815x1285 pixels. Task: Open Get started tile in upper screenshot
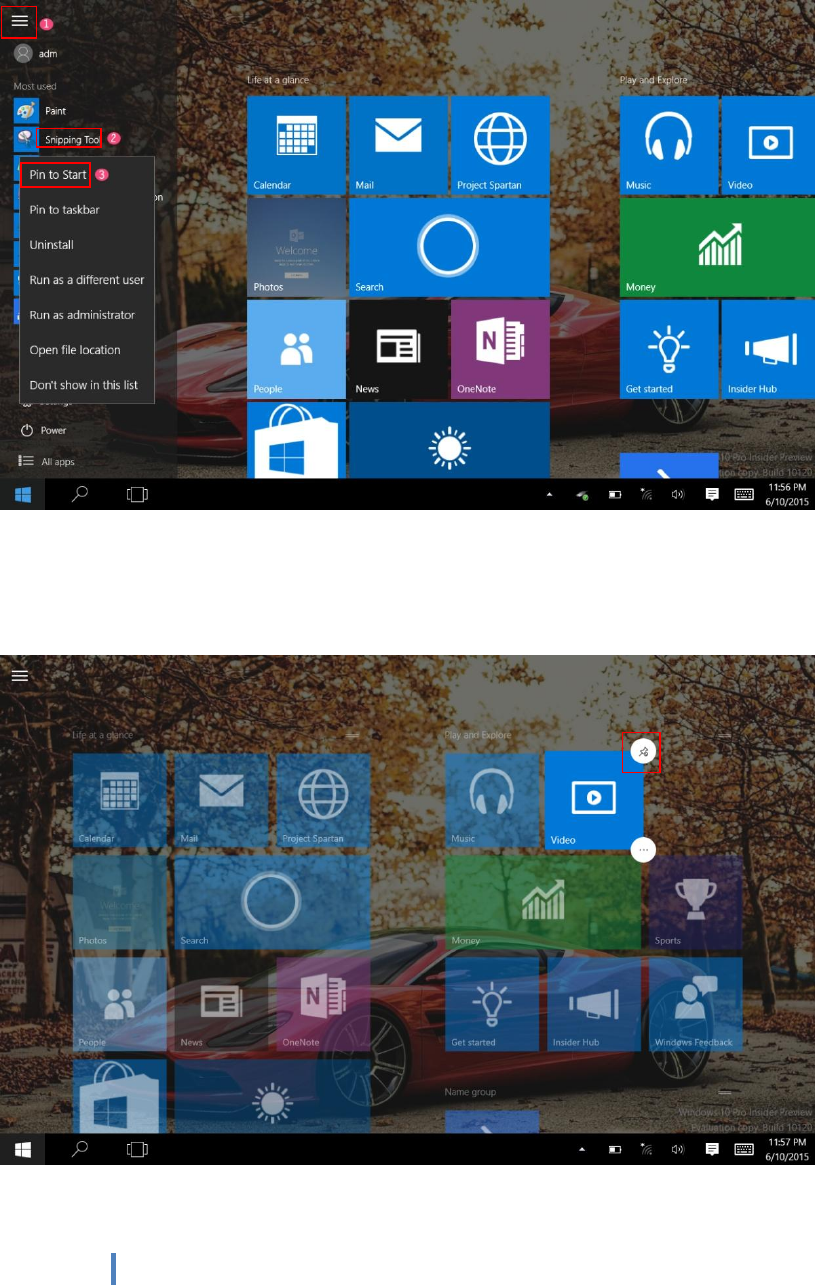tap(669, 349)
